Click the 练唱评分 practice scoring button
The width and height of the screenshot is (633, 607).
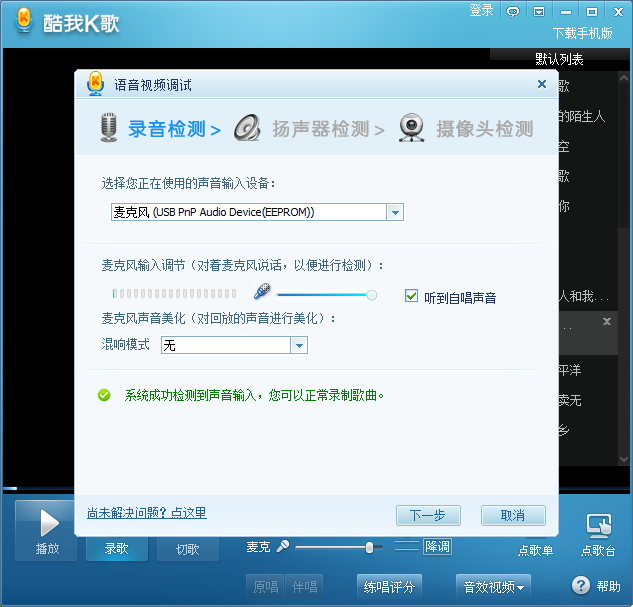(389, 587)
